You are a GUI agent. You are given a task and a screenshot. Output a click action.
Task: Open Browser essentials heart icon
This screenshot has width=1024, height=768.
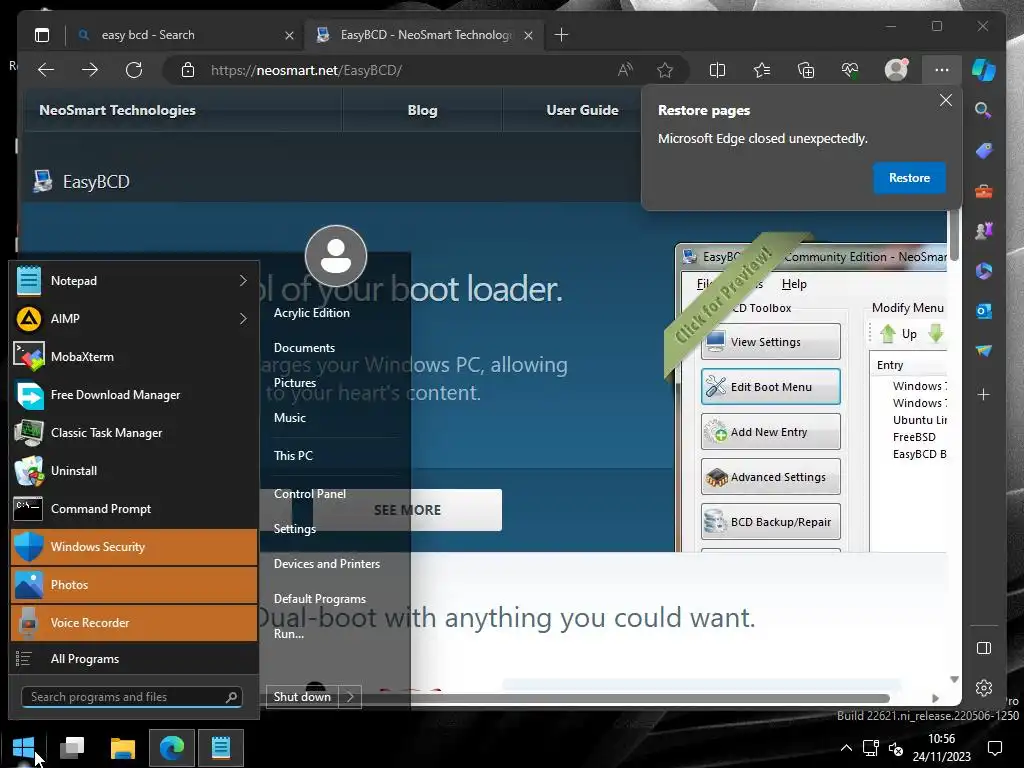[850, 70]
